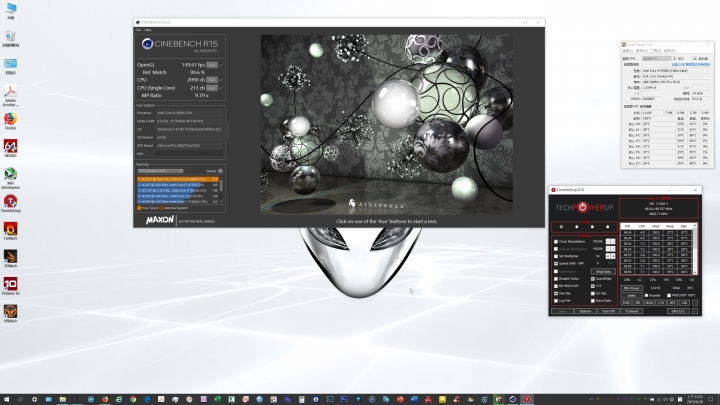720x405 pixels.
Task: Run the CPU (Single Core) test
Action: pyautogui.click(x=212, y=88)
